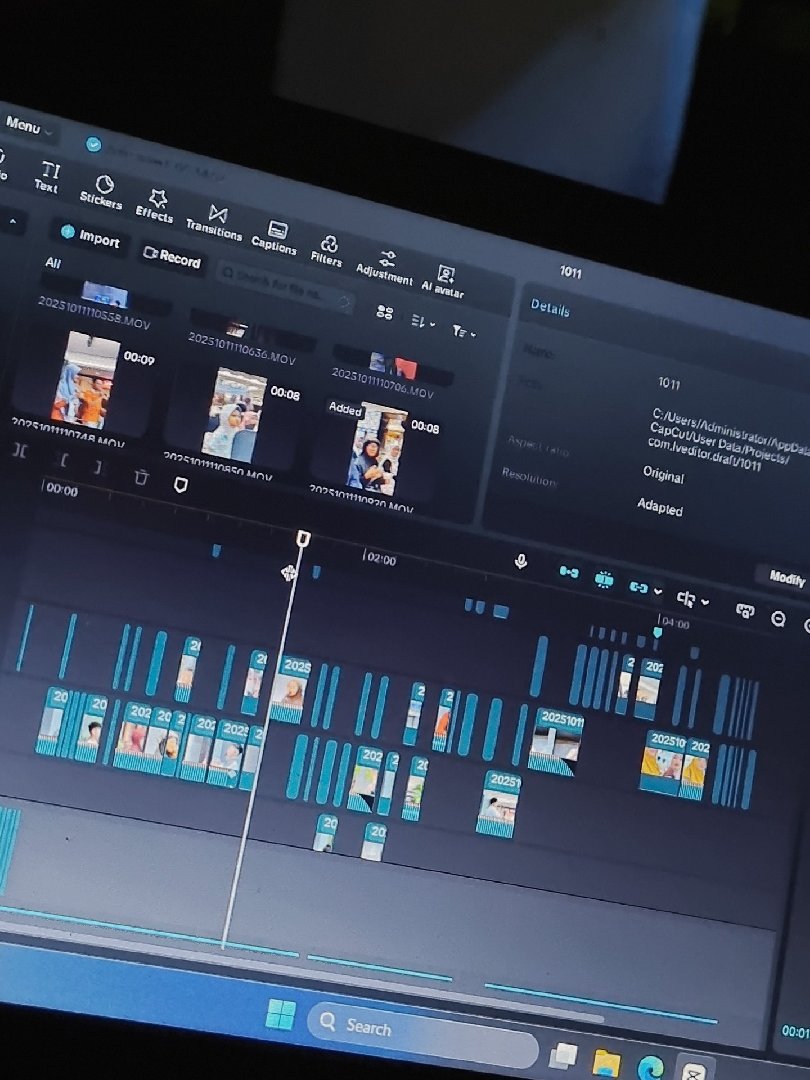This screenshot has height=1080, width=810.
Task: Switch to the Text tab
Action: click(46, 177)
